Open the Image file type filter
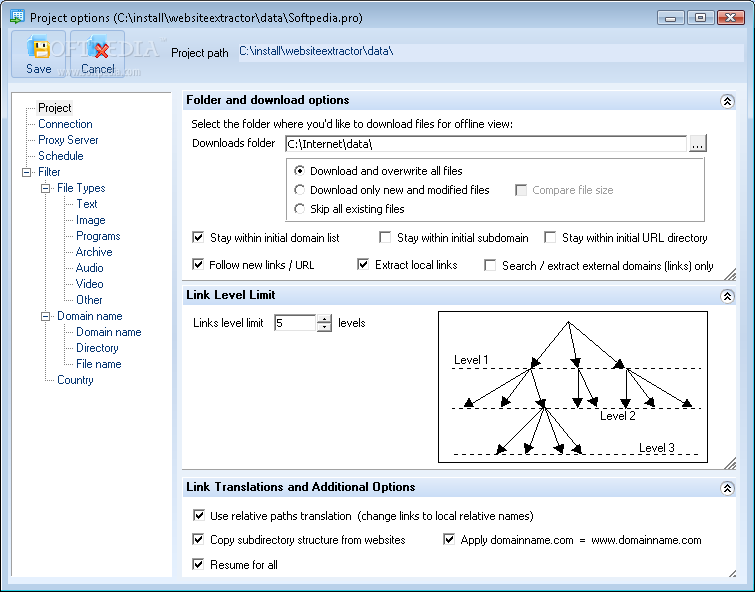 pyautogui.click(x=91, y=220)
